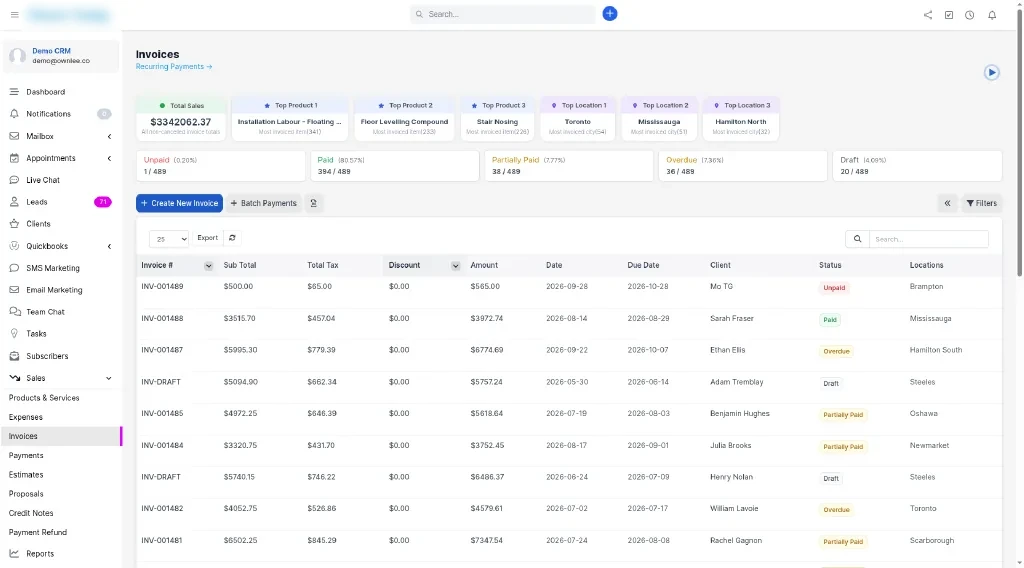Click the Batch Payments button

[263, 203]
